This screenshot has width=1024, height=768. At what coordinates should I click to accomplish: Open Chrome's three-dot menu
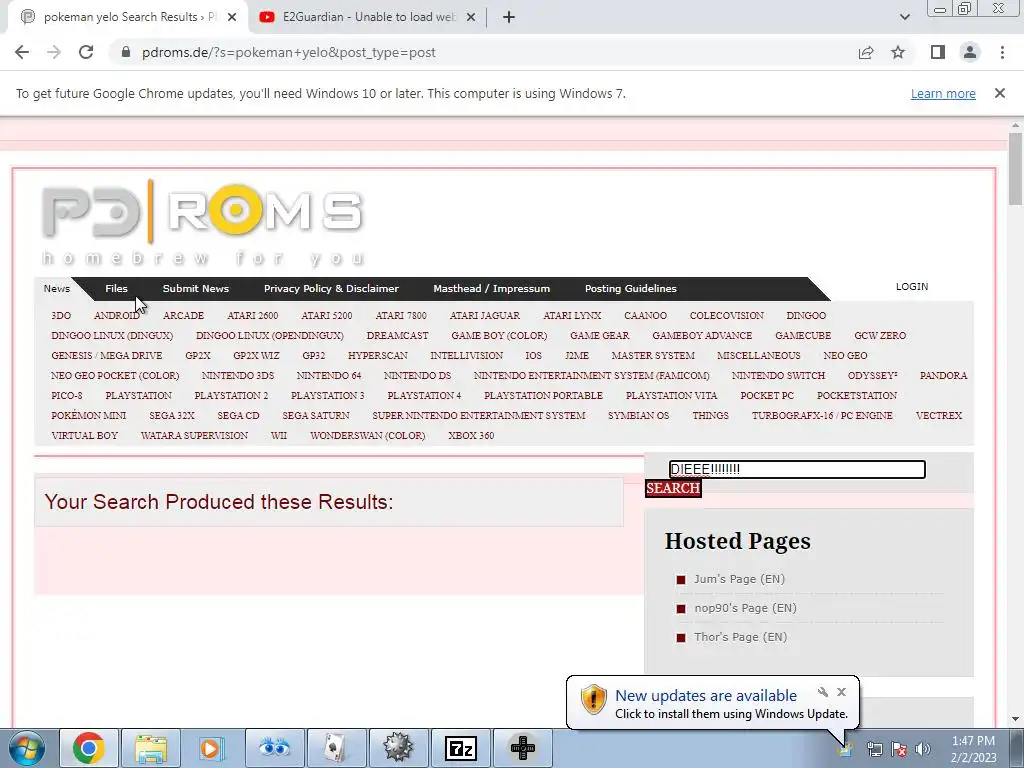click(x=1002, y=52)
